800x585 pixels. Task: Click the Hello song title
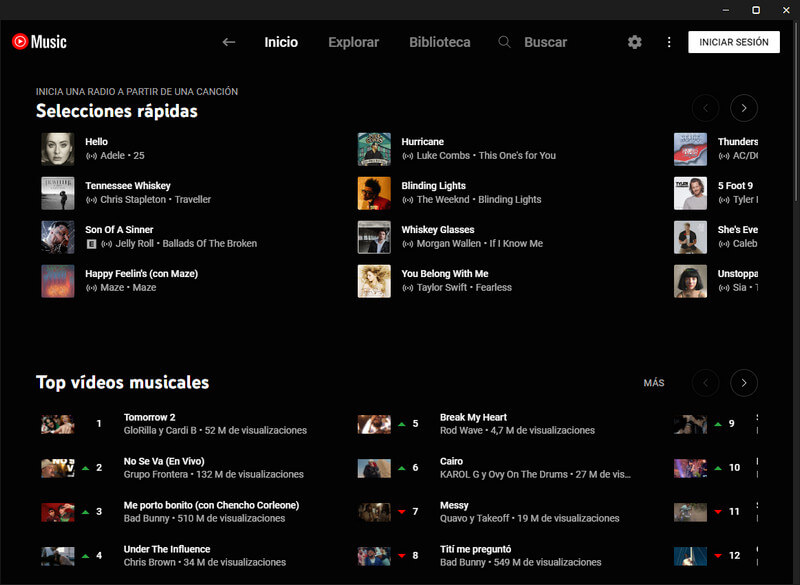pyautogui.click(x=96, y=142)
